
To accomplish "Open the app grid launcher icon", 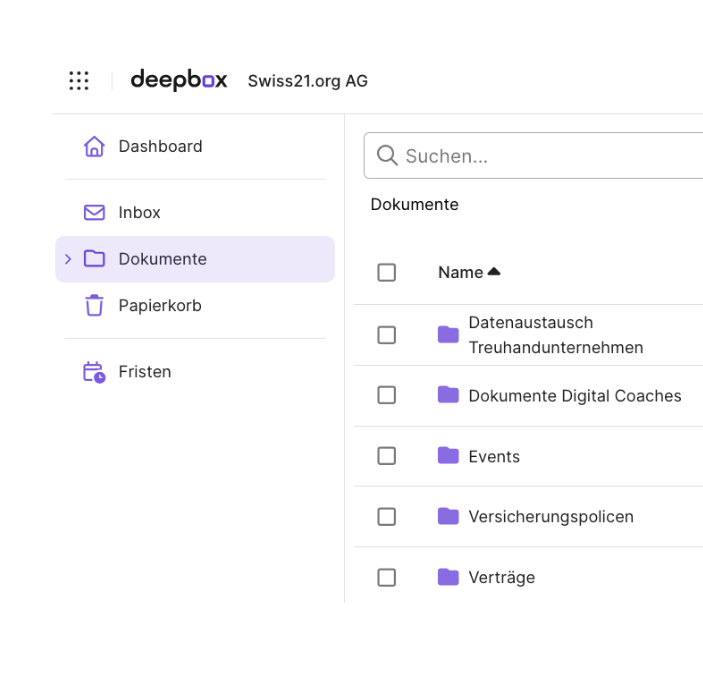I will 79,81.
